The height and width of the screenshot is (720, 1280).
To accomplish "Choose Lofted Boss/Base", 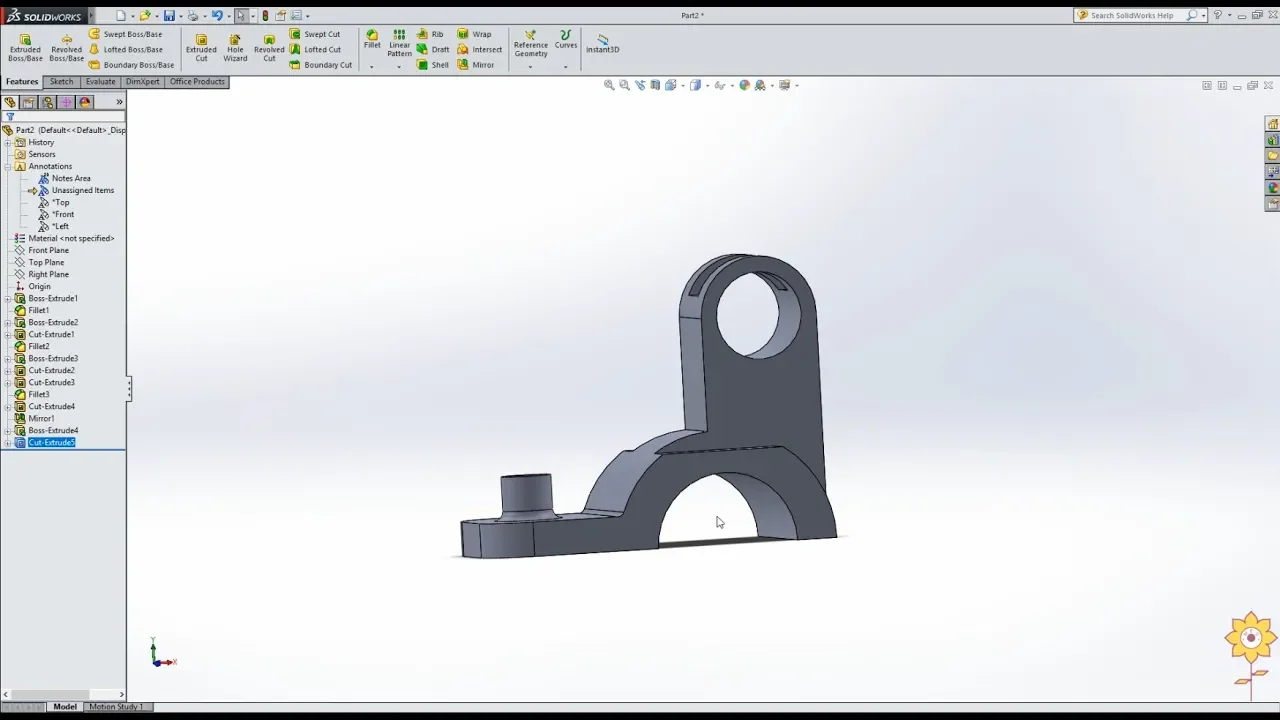I will (x=125, y=49).
